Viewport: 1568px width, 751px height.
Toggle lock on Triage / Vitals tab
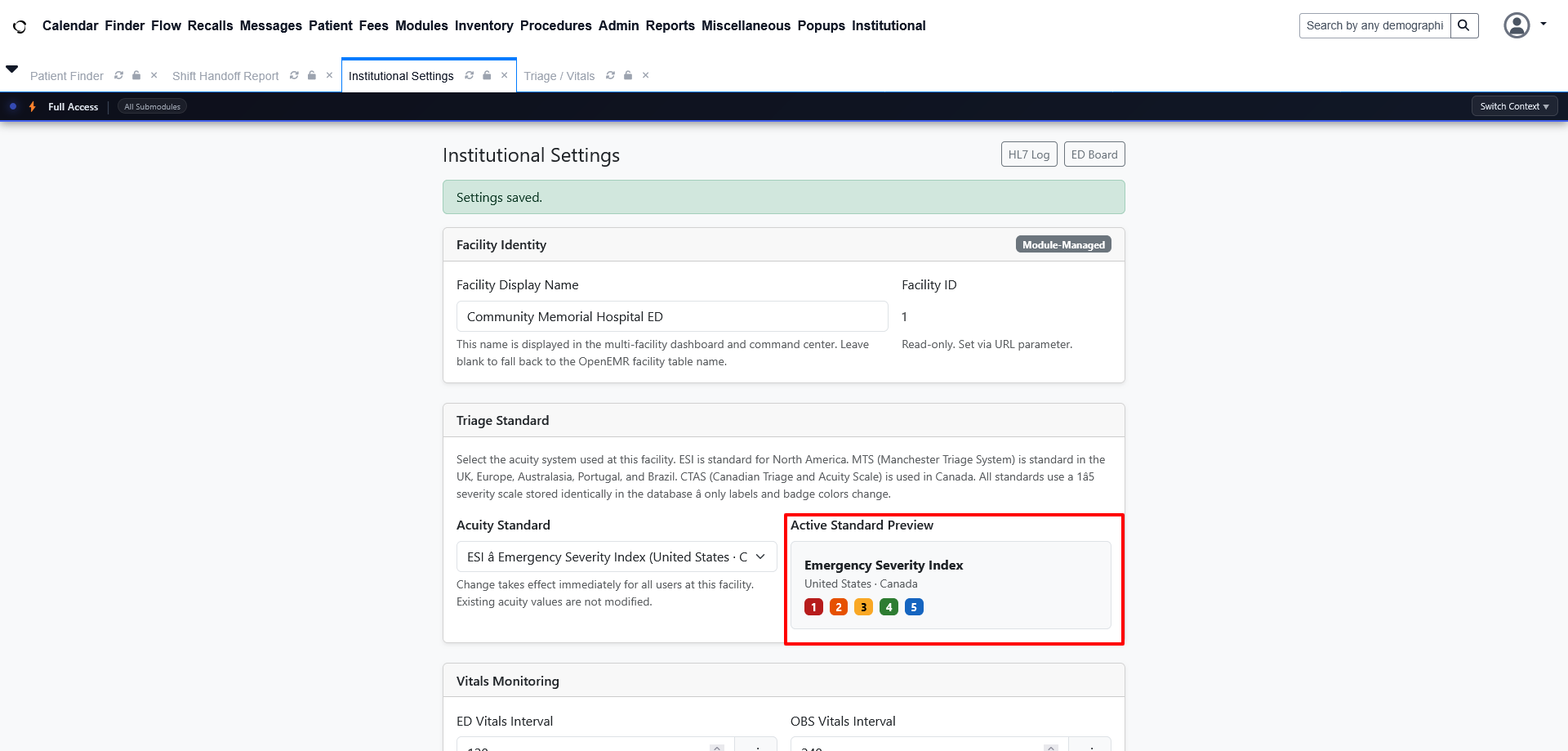(x=628, y=75)
